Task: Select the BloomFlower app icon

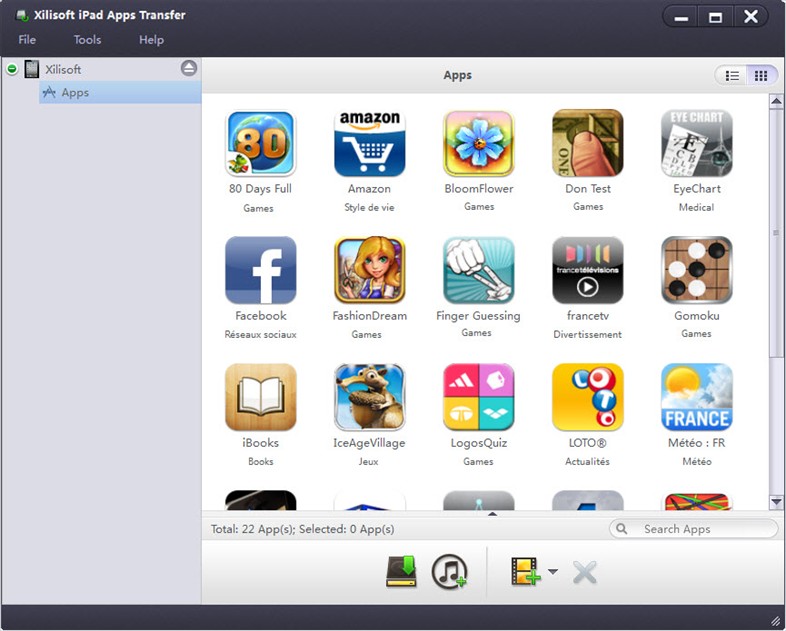Action: [479, 143]
